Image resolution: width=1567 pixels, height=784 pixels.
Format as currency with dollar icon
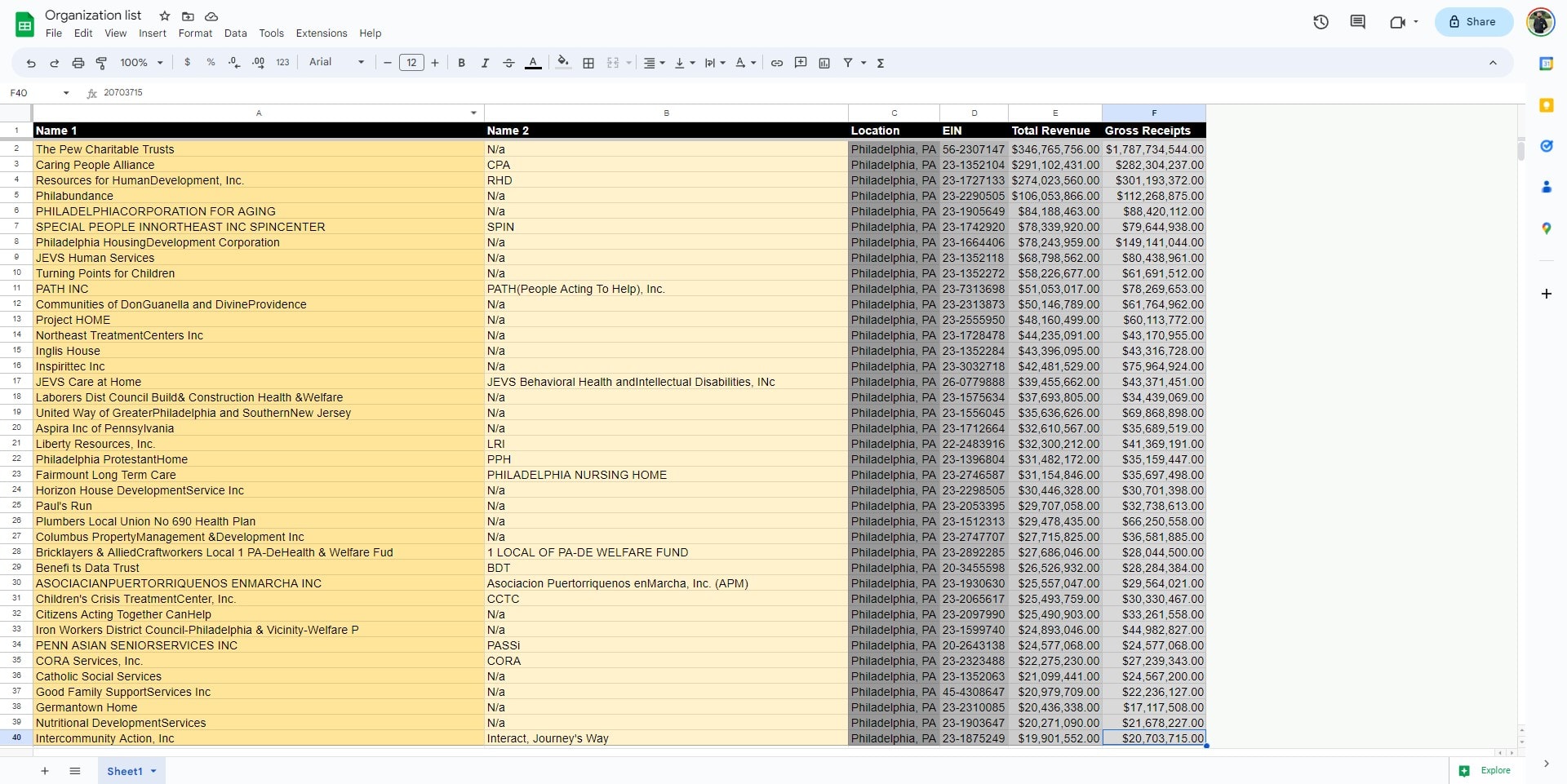click(188, 62)
